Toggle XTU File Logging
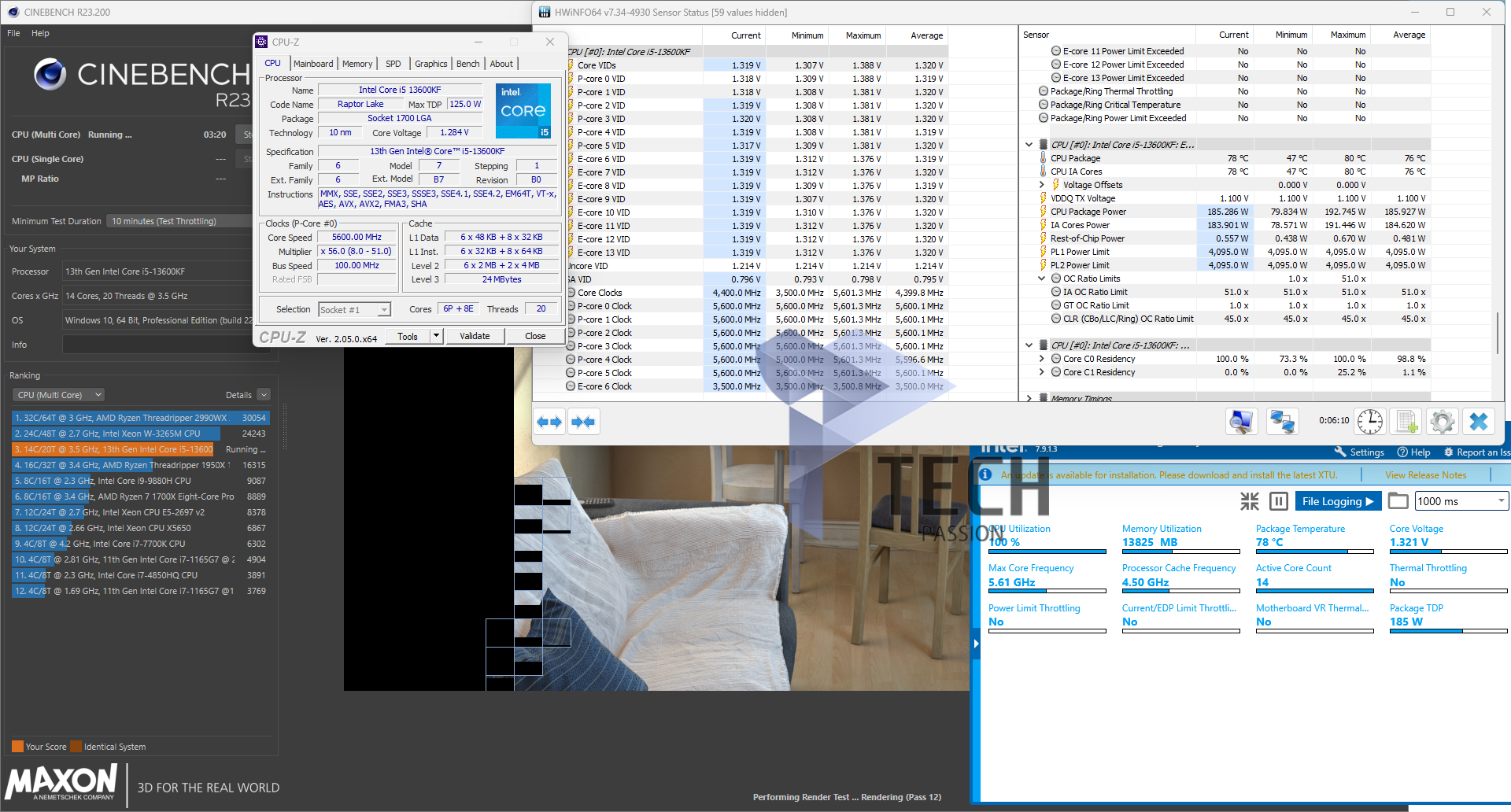Viewport: 1511px width, 812px height. point(1338,501)
